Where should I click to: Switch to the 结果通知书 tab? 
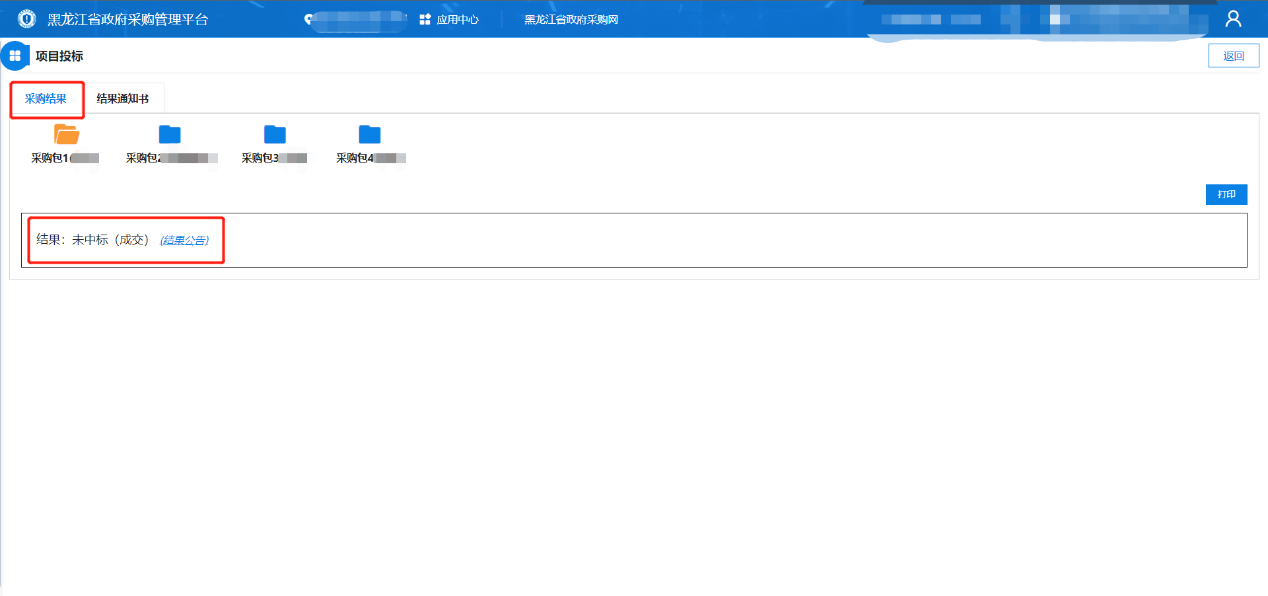pyautogui.click(x=122, y=99)
